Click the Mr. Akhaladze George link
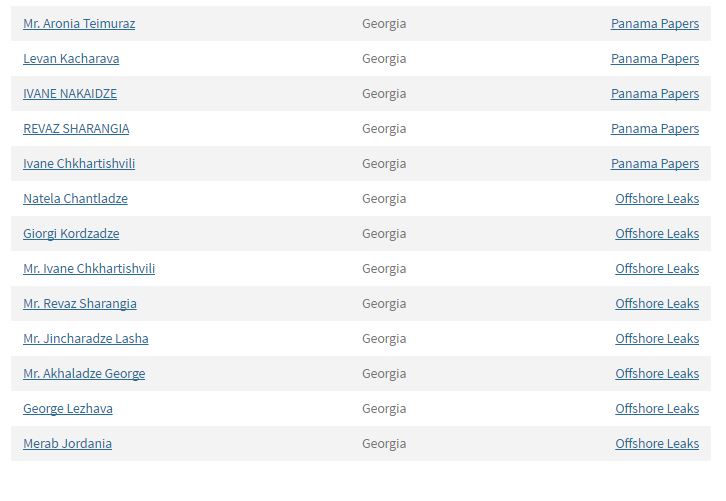This screenshot has width=726, height=501. pos(84,374)
